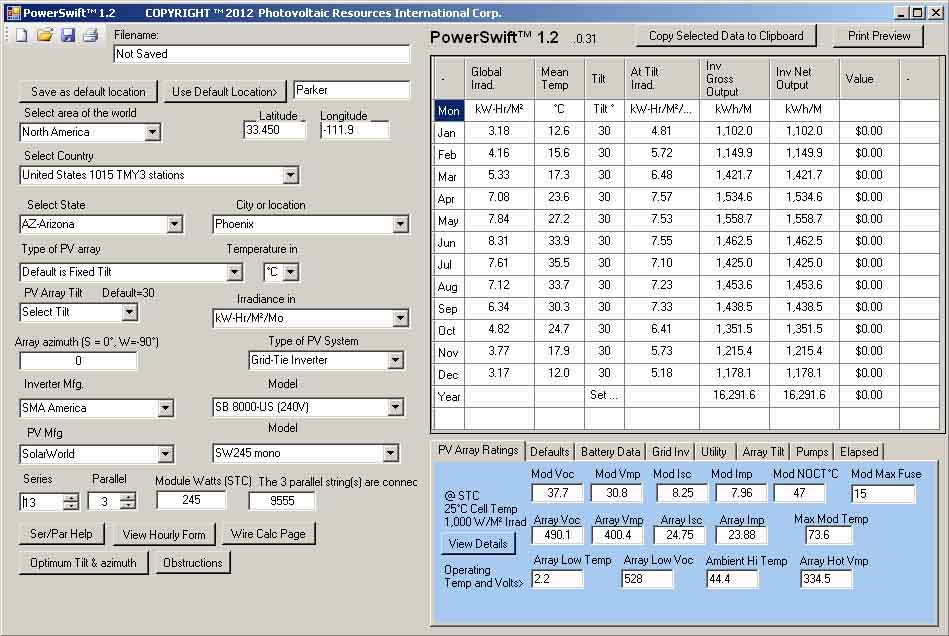Expand the Irradiance in units dropdown
Image resolution: width=949 pixels, height=636 pixels.
click(400, 318)
